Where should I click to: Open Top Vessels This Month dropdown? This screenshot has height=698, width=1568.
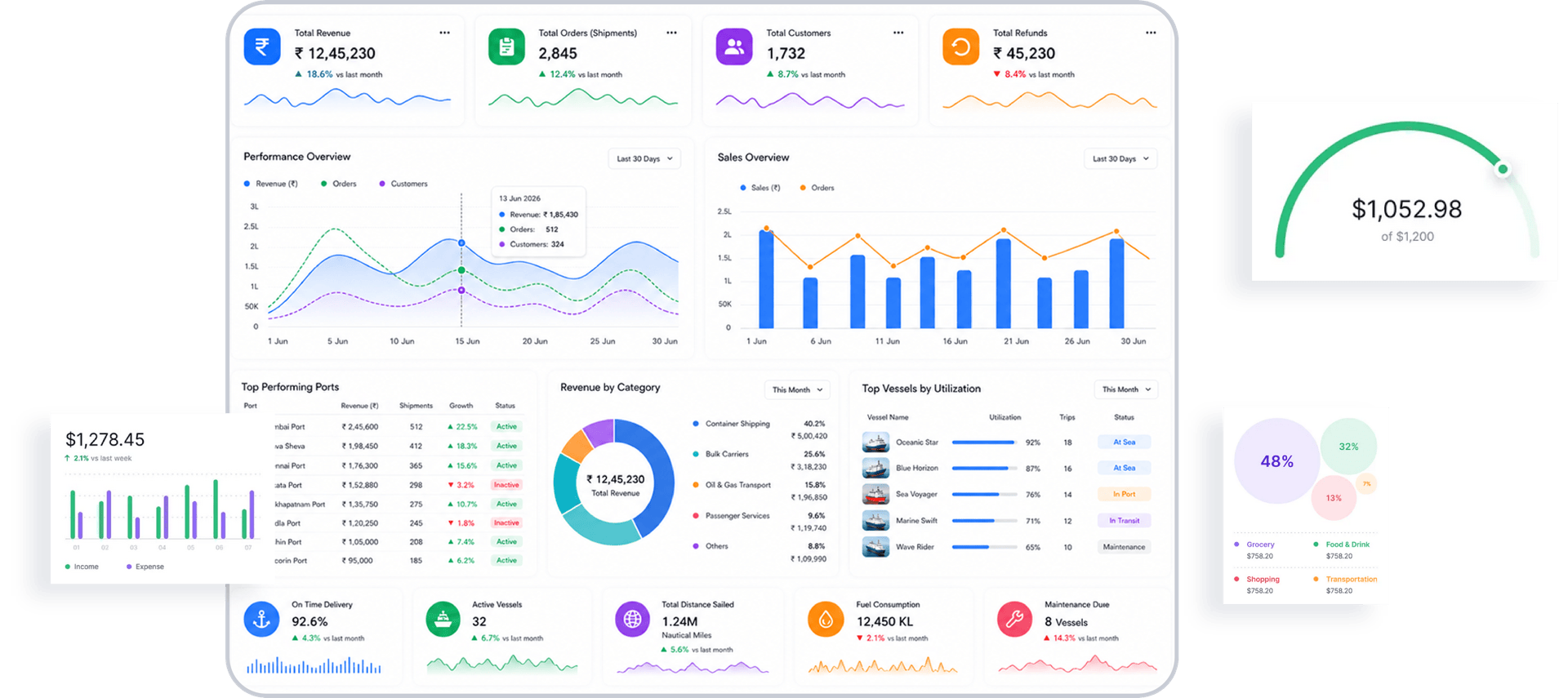(1126, 389)
